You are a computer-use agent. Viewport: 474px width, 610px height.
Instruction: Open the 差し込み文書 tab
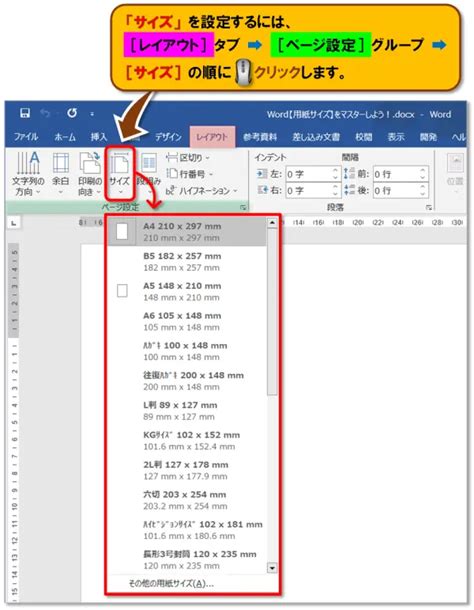(316, 137)
